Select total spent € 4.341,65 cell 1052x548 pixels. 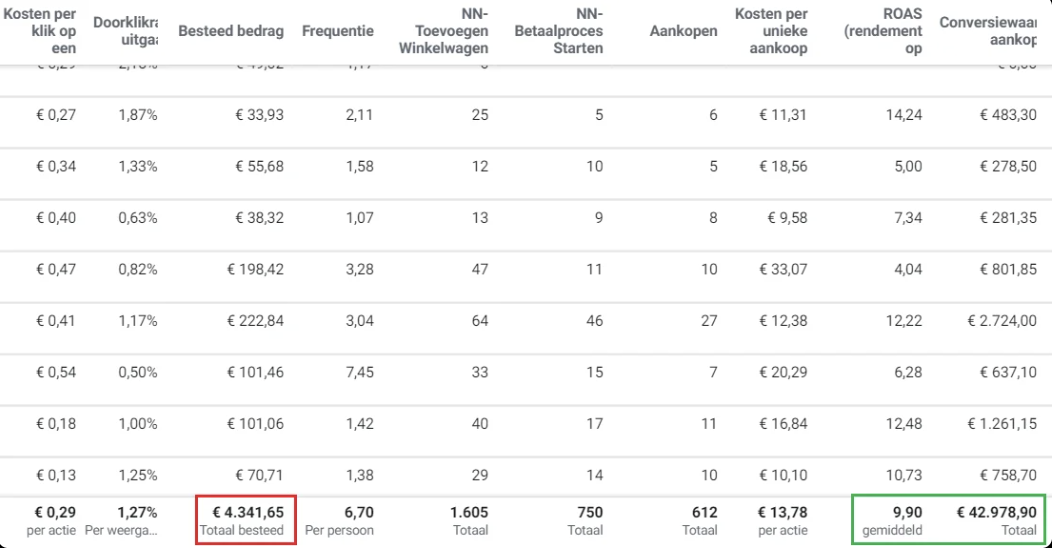(246, 520)
